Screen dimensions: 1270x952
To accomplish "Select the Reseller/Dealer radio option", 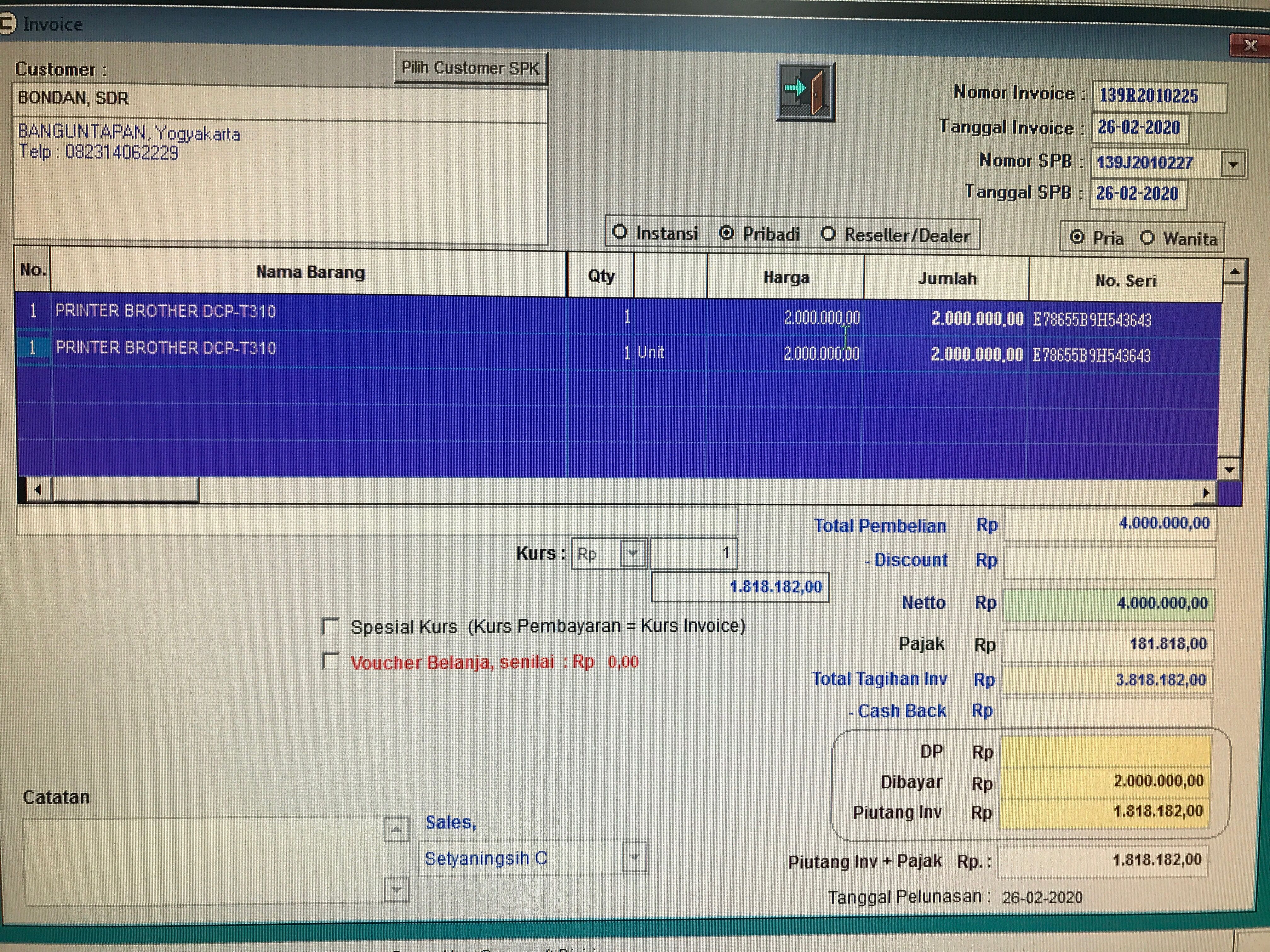I will (x=828, y=234).
